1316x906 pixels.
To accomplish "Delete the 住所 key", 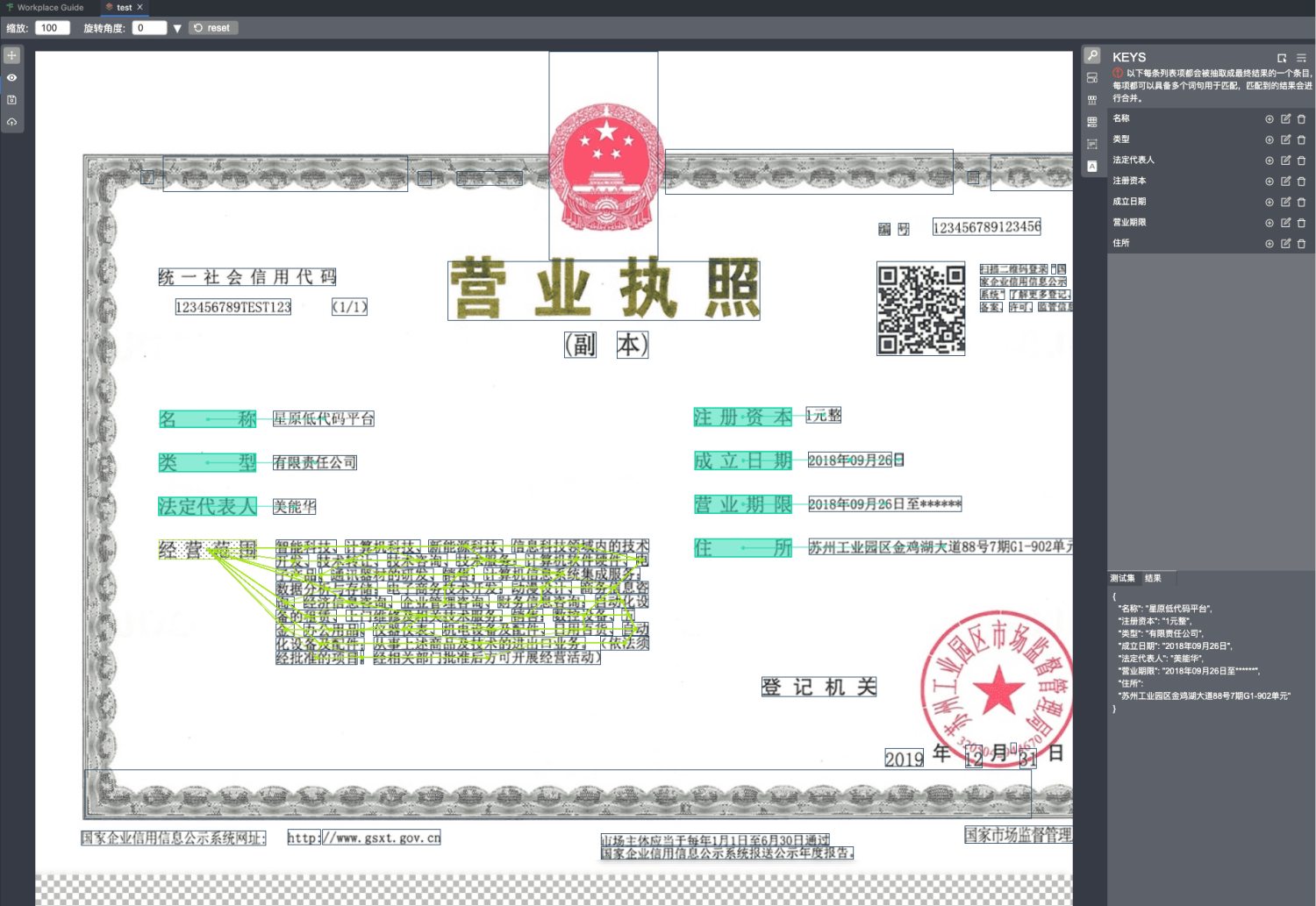I will click(1301, 243).
